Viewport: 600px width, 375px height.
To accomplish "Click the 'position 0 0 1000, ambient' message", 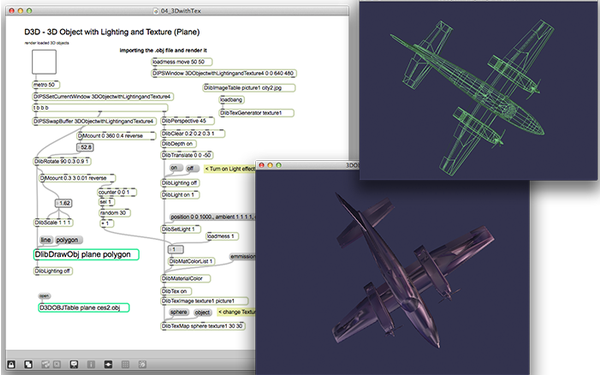I will (212, 217).
